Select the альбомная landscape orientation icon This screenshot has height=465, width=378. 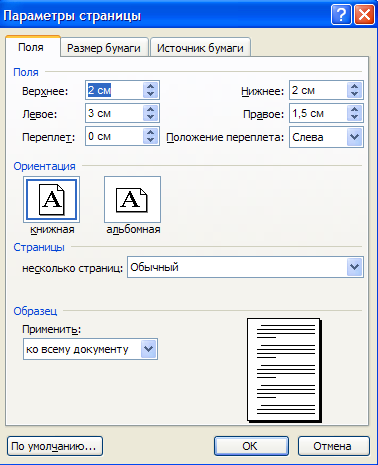pyautogui.click(x=132, y=199)
